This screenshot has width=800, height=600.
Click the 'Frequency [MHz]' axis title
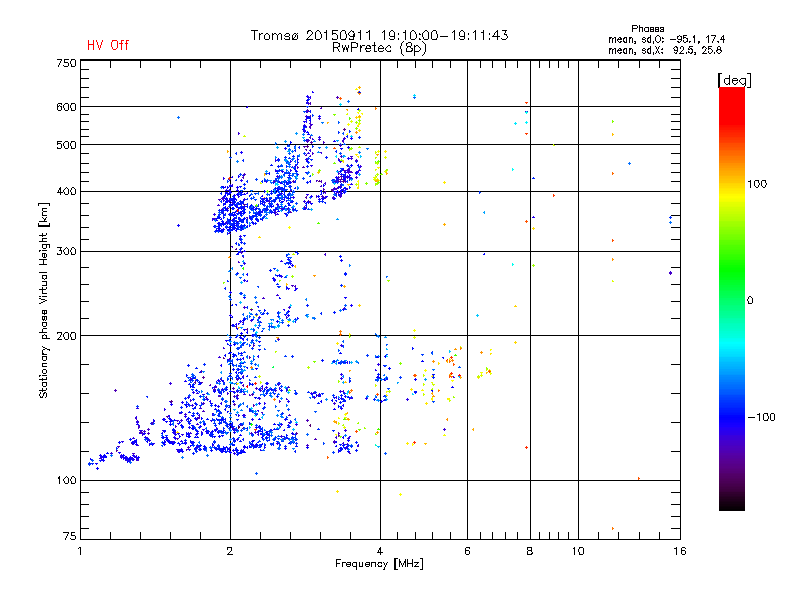click(x=379, y=564)
